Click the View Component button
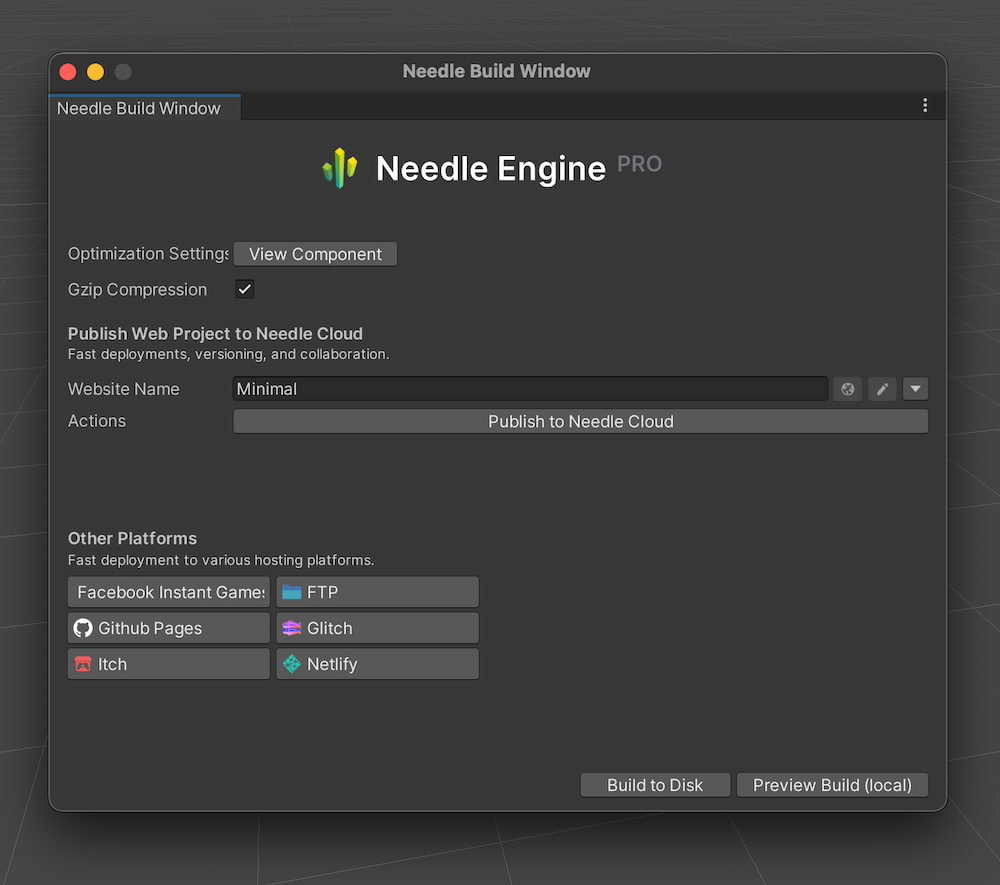The image size is (1000, 885). coord(315,254)
